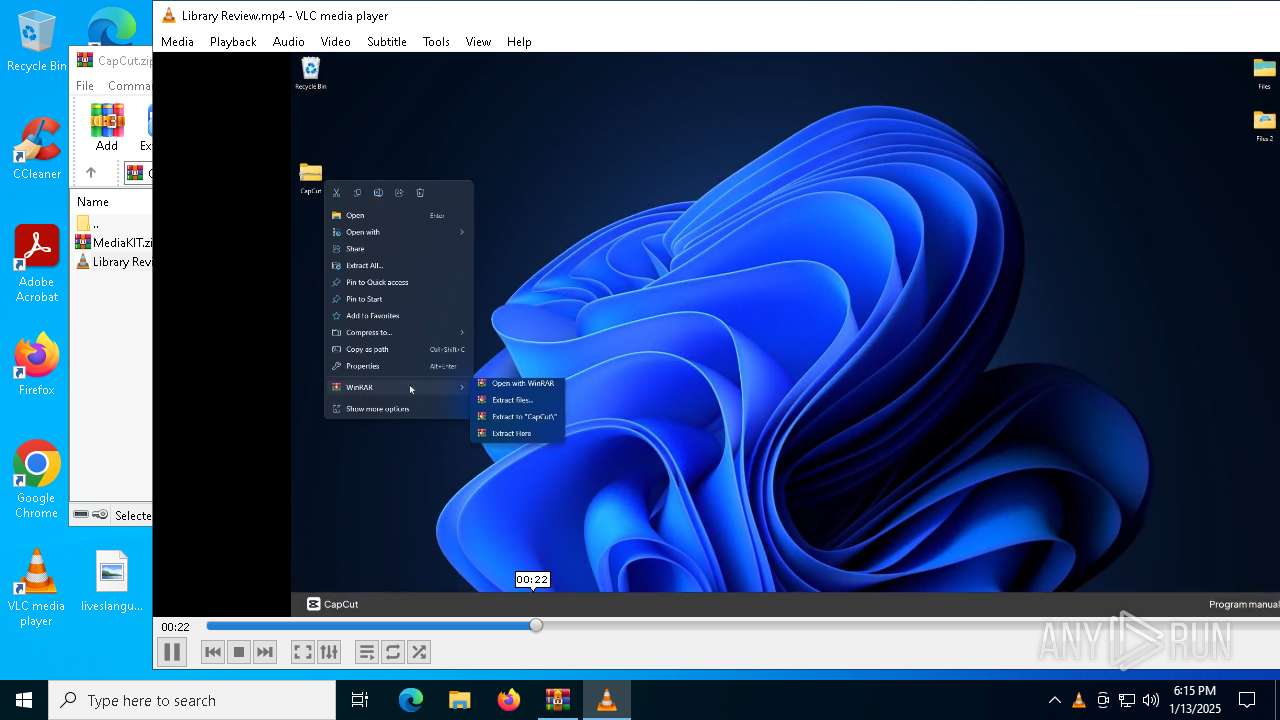This screenshot has height=720, width=1280.
Task: Select MediaKIT.zip in the WinRAR list
Action: (114, 242)
